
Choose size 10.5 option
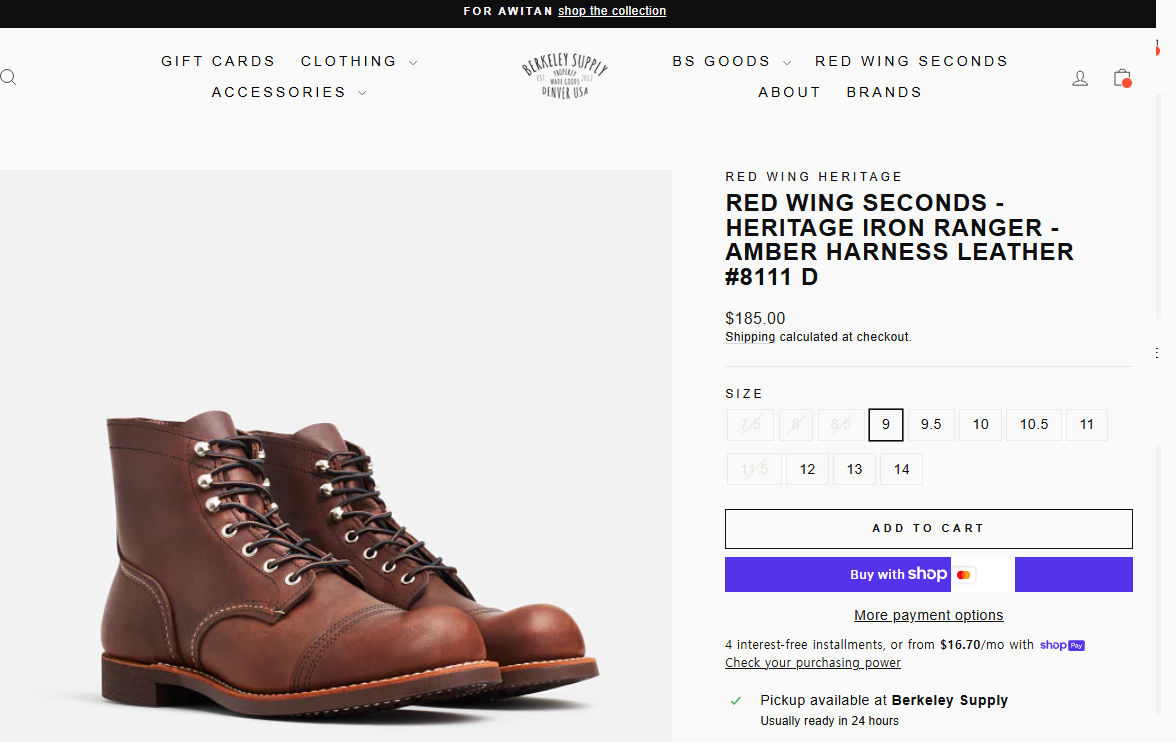click(1034, 425)
